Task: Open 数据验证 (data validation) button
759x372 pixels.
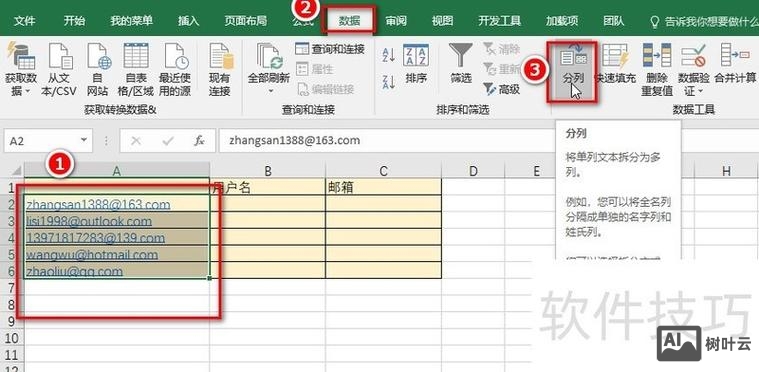Action: coord(693,70)
